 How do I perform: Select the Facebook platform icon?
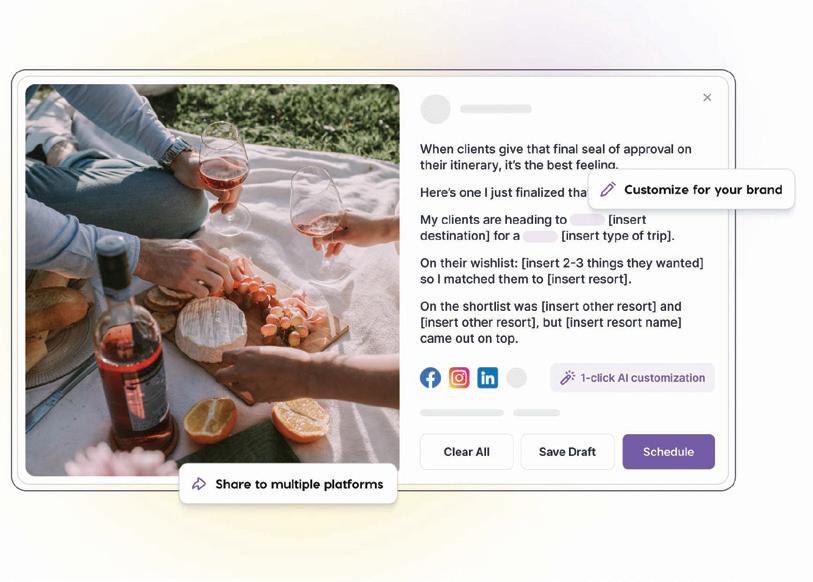[430, 378]
